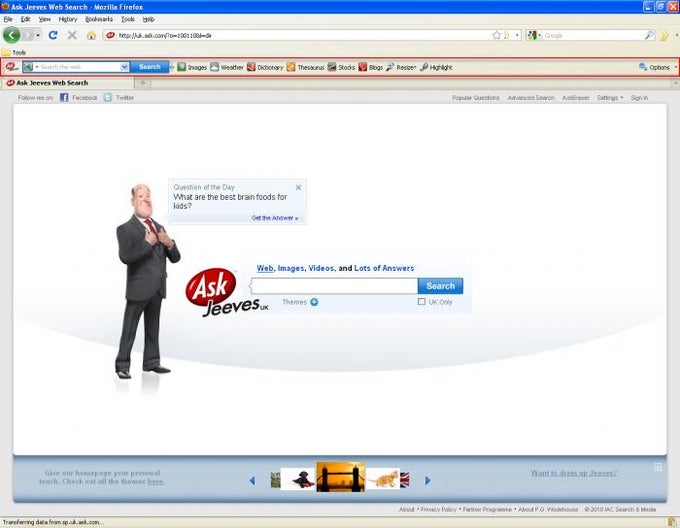Click the Want to dress up Jeeves link
The width and height of the screenshot is (680, 528).
pyautogui.click(x=573, y=473)
